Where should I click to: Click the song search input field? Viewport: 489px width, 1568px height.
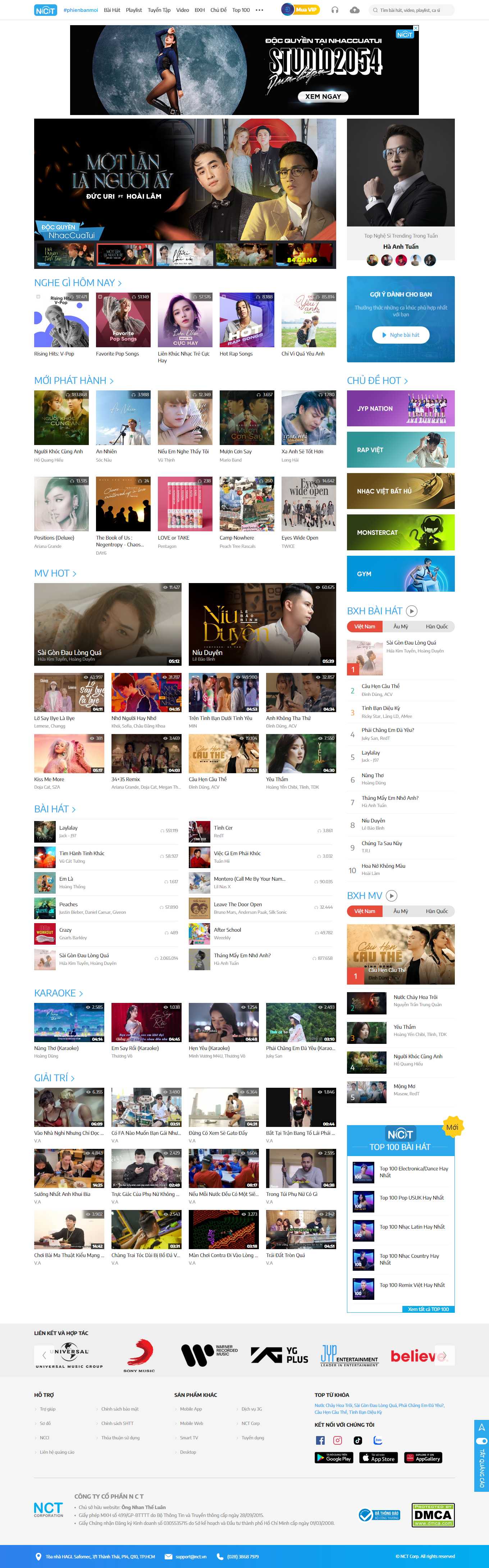[x=414, y=10]
